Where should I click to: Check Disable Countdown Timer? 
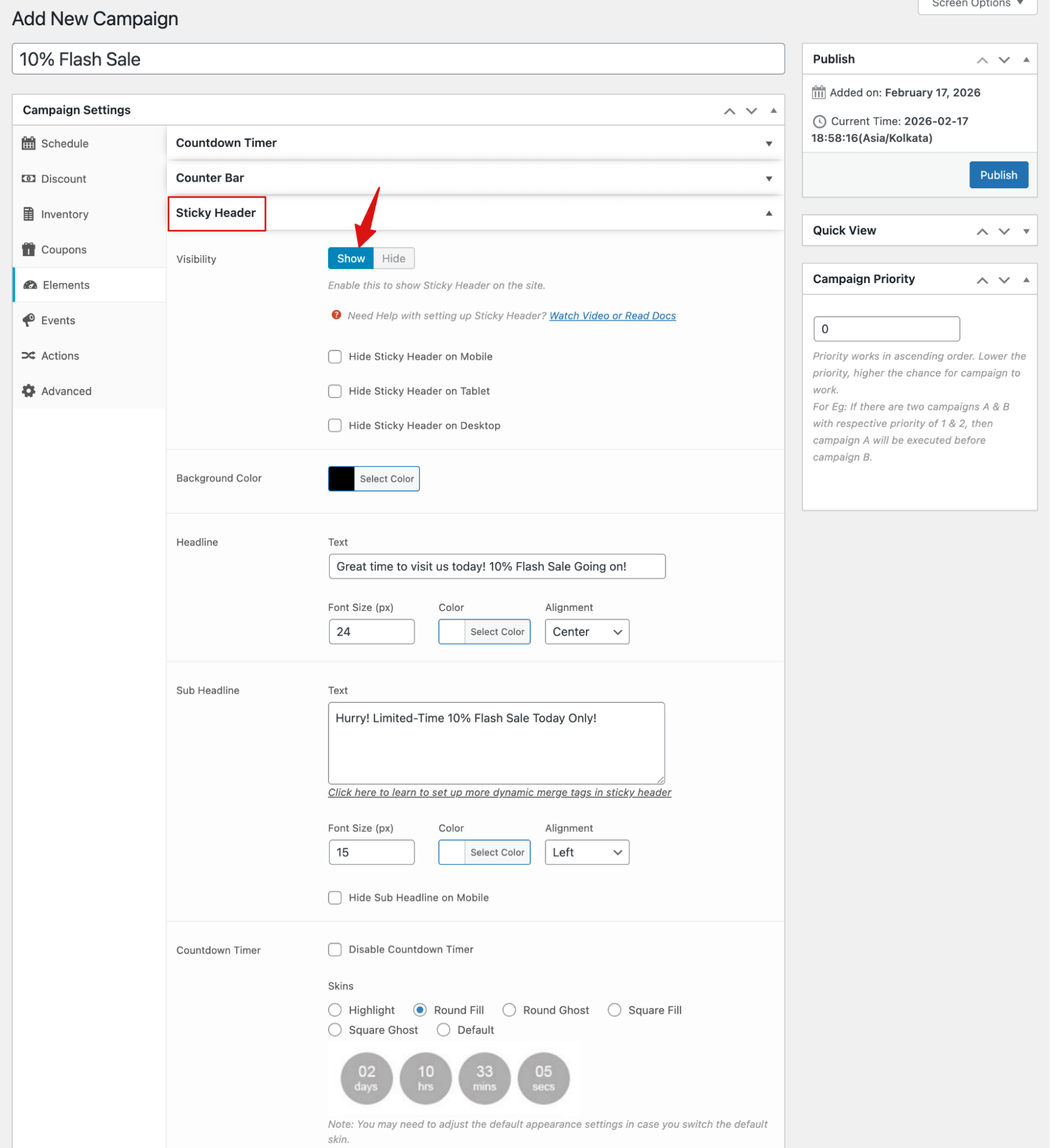(x=335, y=949)
